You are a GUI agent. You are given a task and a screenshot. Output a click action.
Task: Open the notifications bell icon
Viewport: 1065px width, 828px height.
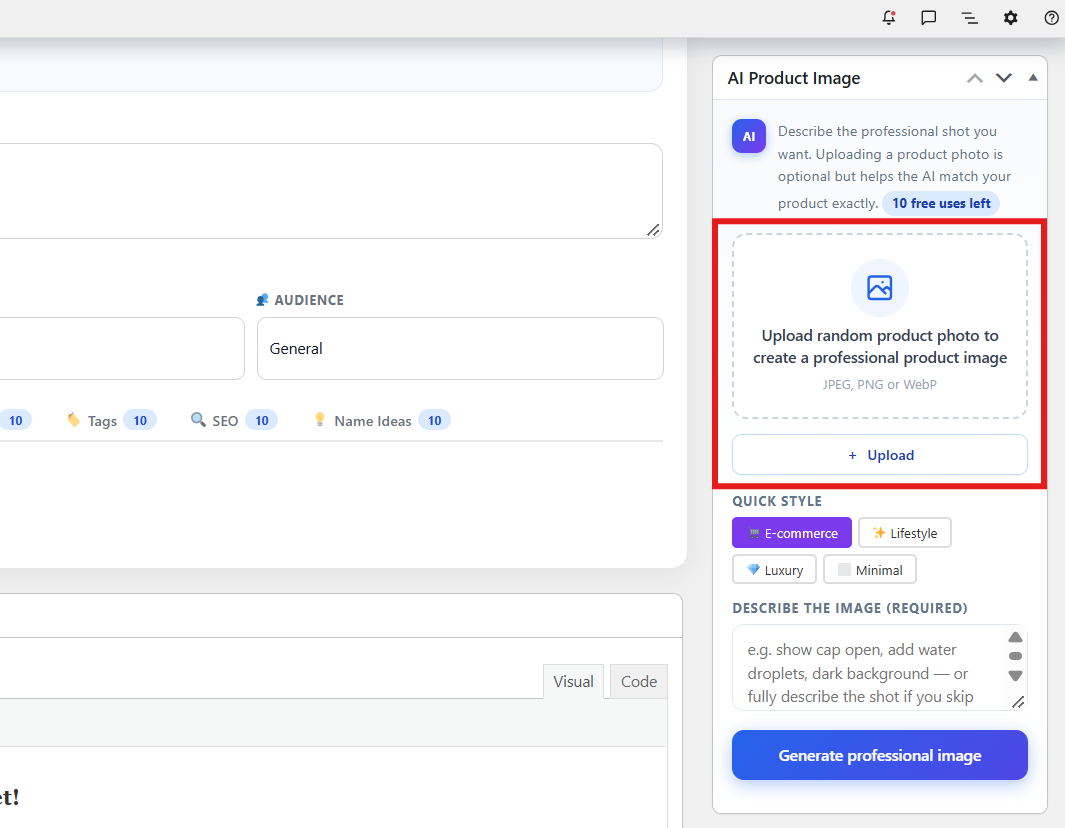[x=888, y=18]
